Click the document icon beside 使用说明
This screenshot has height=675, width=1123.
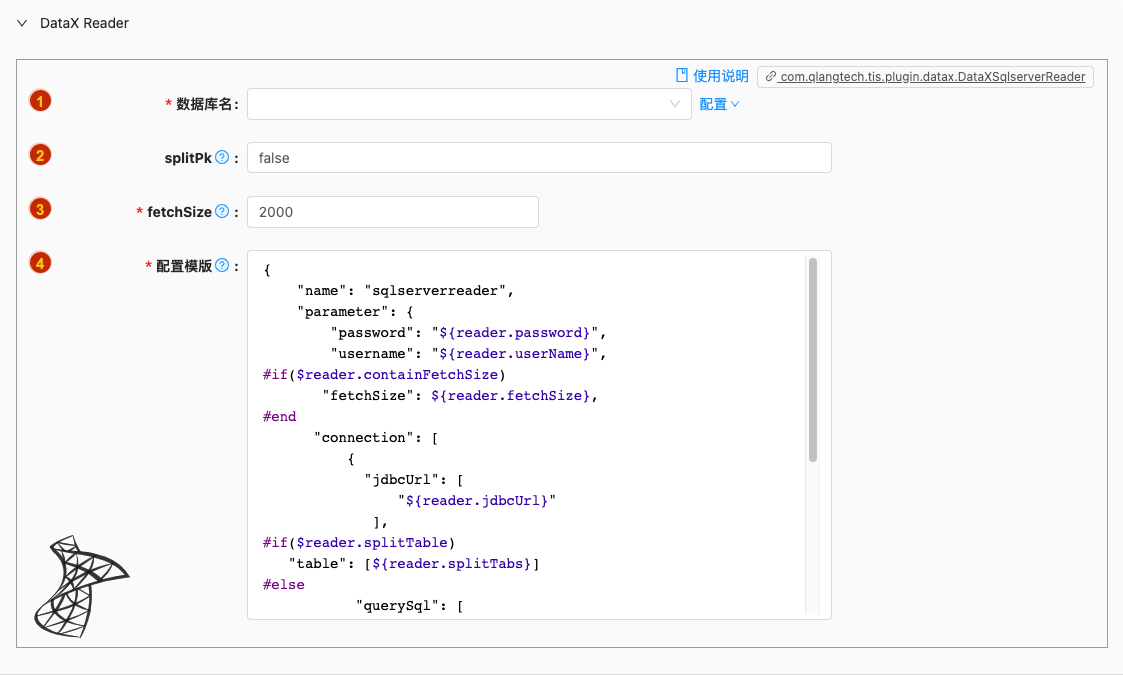click(x=682, y=75)
